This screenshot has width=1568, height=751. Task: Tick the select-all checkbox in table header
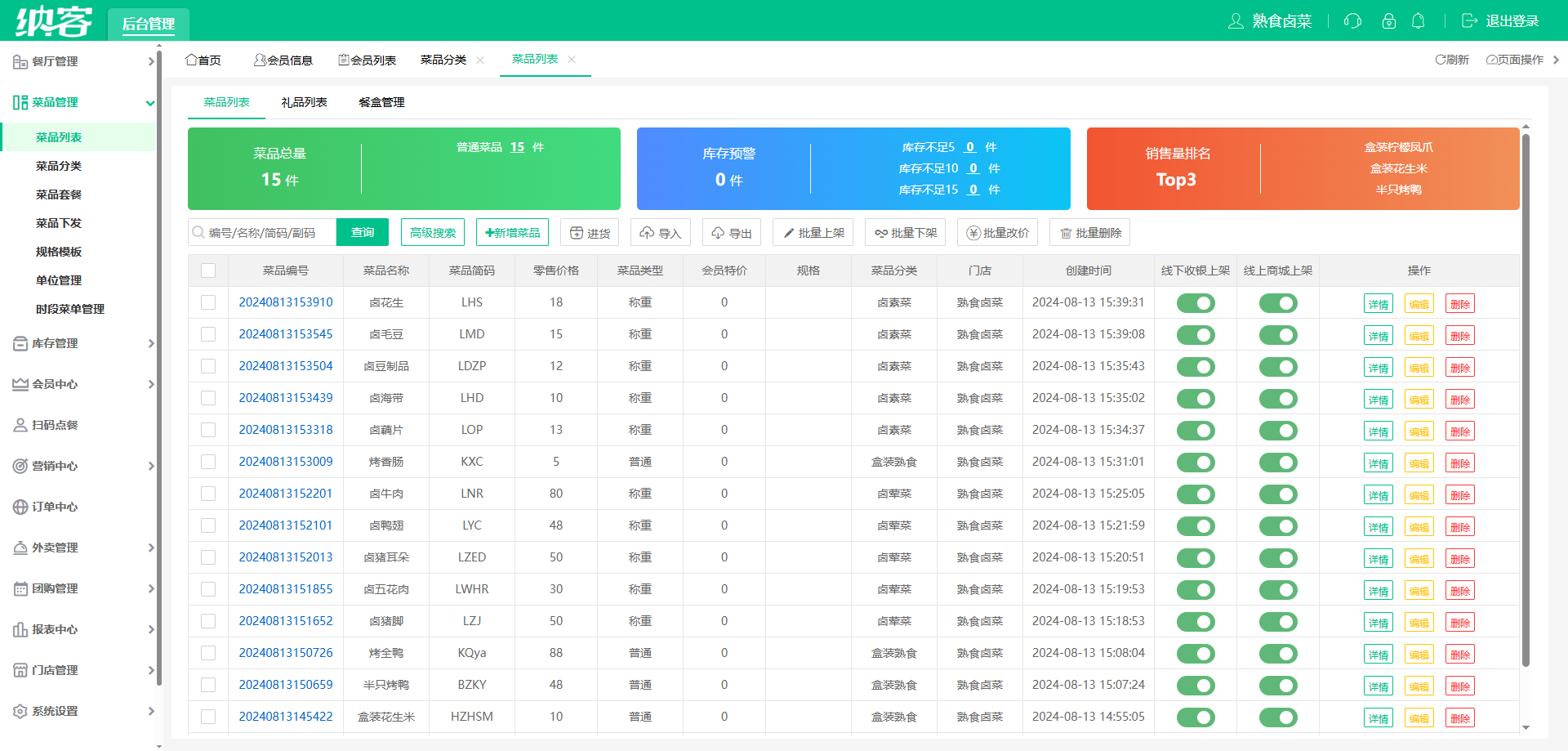208,270
